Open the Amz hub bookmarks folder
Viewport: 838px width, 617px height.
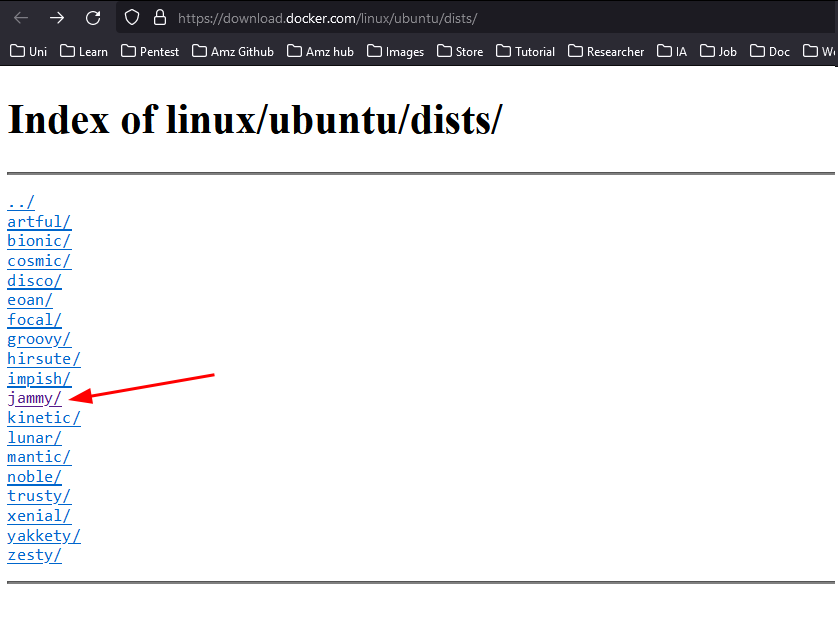[x=320, y=51]
